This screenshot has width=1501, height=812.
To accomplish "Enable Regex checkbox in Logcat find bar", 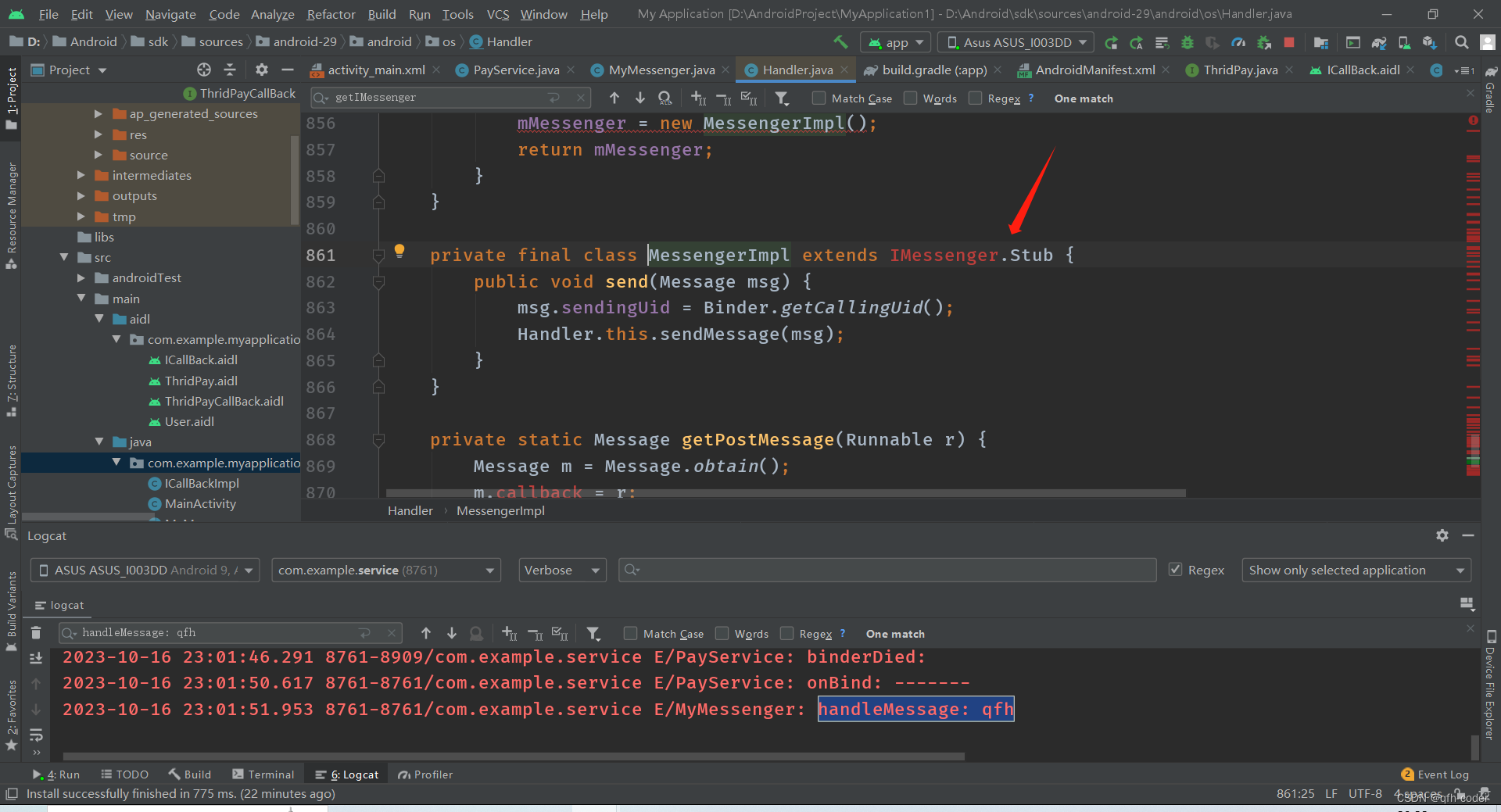I will [786, 633].
